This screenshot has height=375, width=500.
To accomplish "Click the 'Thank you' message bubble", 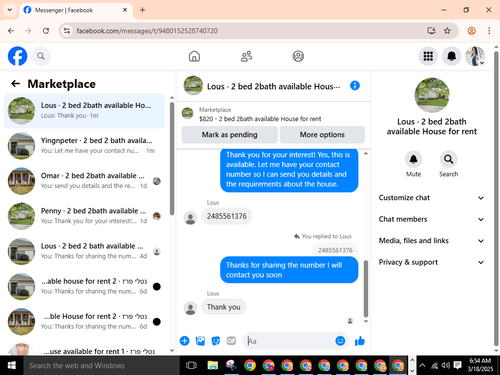I will [x=224, y=307].
